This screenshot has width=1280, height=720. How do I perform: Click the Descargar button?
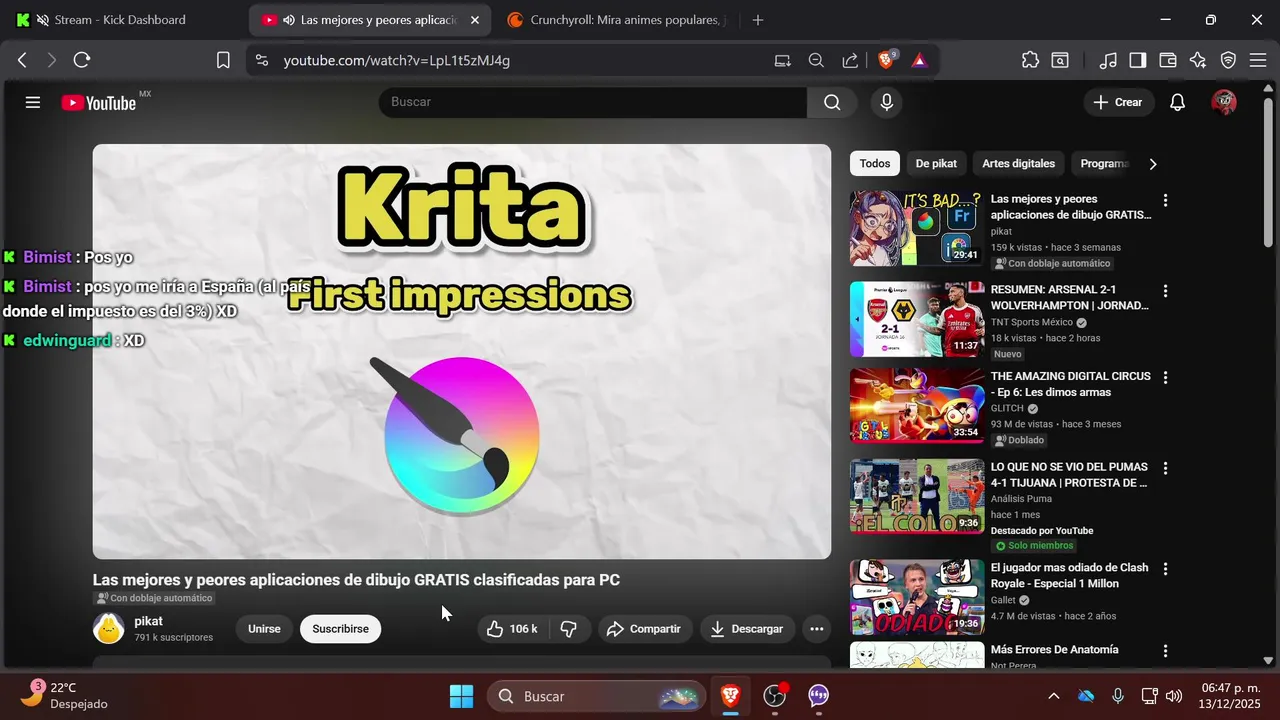(x=747, y=629)
